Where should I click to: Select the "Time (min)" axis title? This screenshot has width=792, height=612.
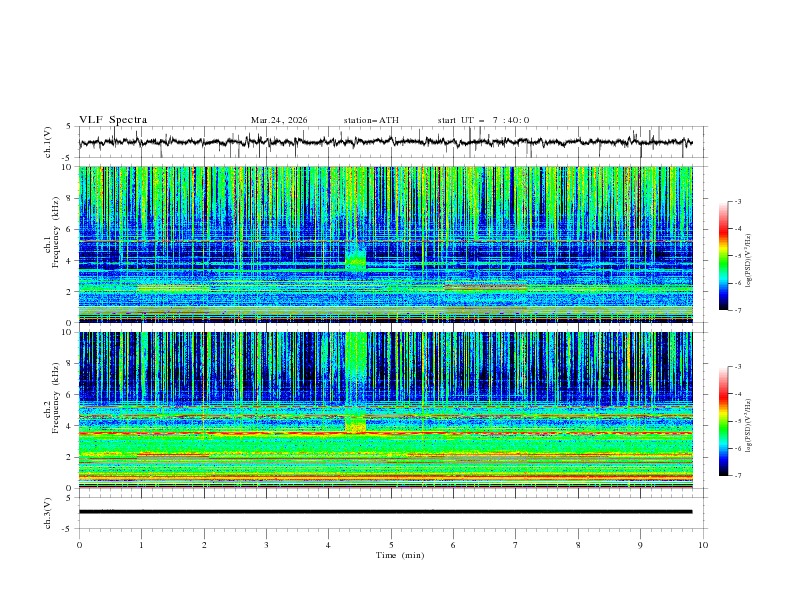400,555
